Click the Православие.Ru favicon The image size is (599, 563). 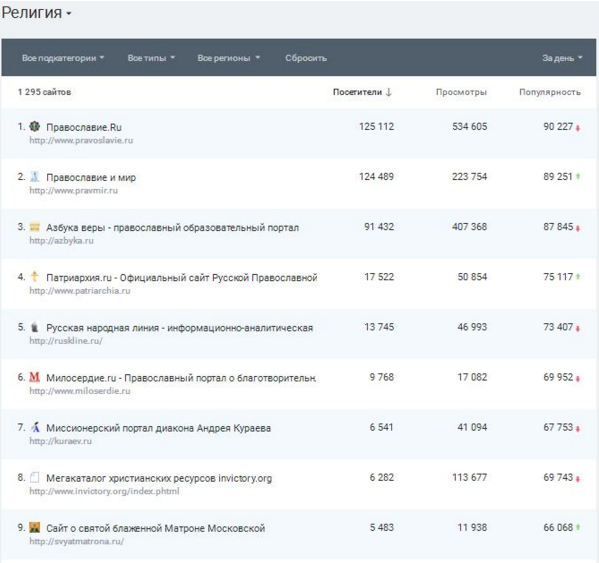coord(35,126)
